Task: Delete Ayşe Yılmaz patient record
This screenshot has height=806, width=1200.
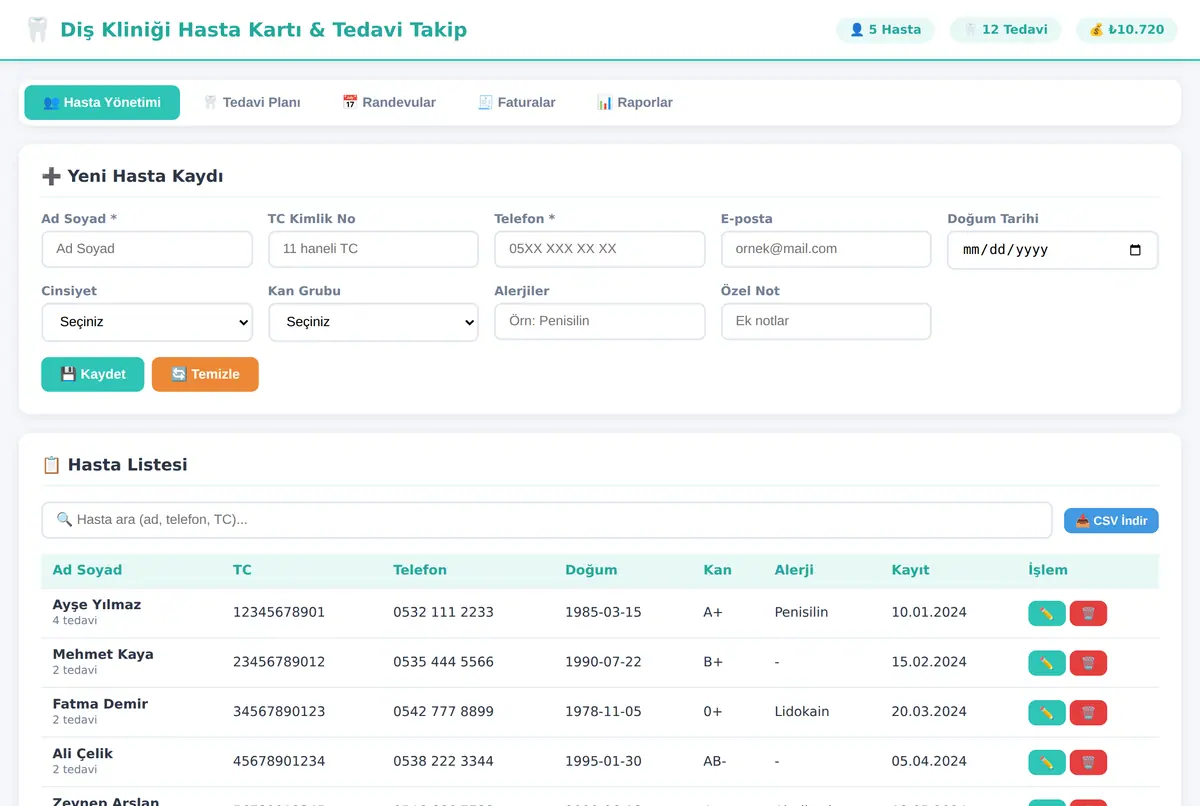Action: tap(1088, 613)
